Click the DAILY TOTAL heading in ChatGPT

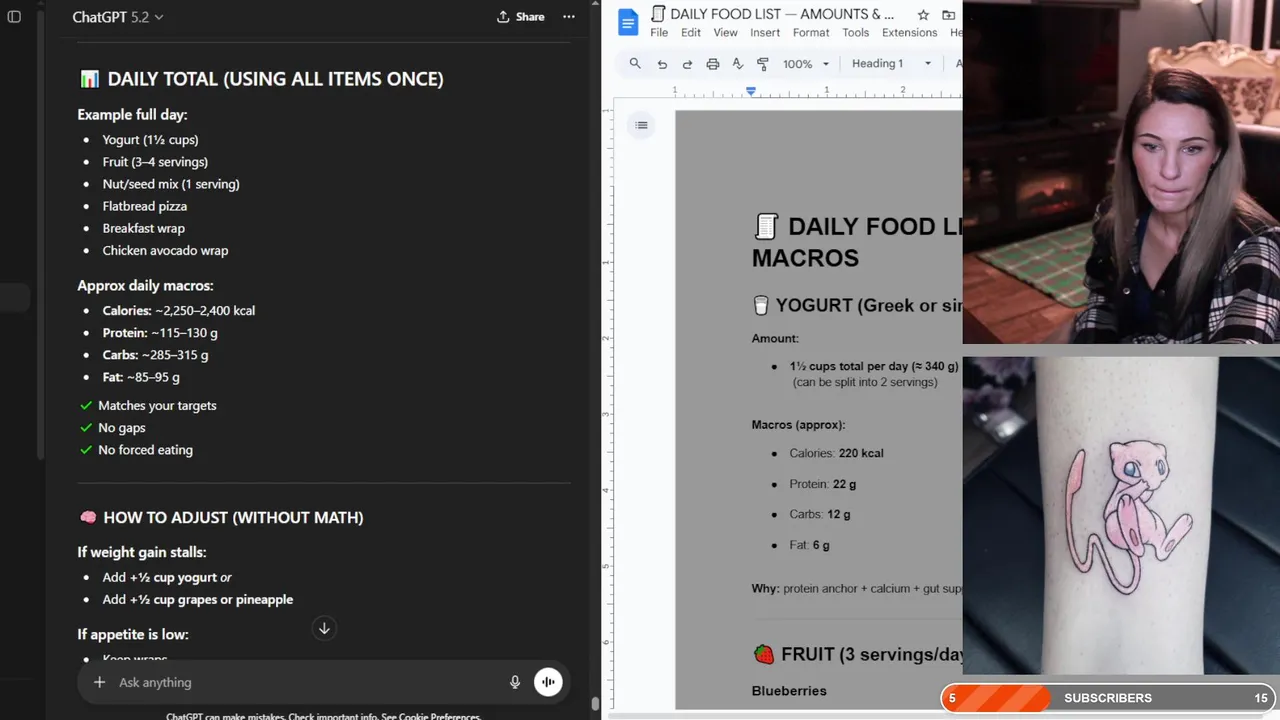coord(261,79)
